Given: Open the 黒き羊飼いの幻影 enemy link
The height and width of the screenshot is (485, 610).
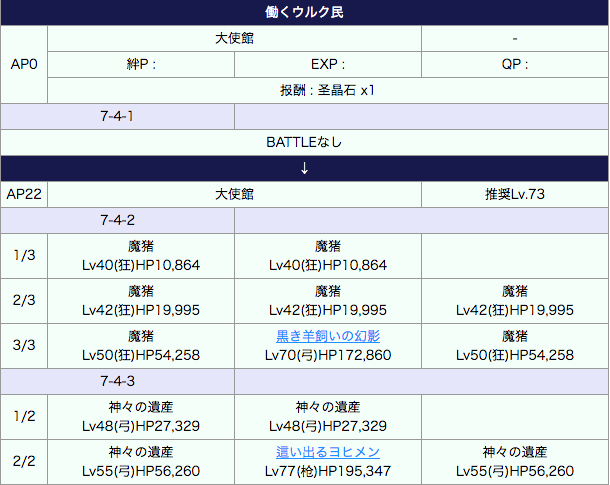Looking at the screenshot, I should 327,337.
